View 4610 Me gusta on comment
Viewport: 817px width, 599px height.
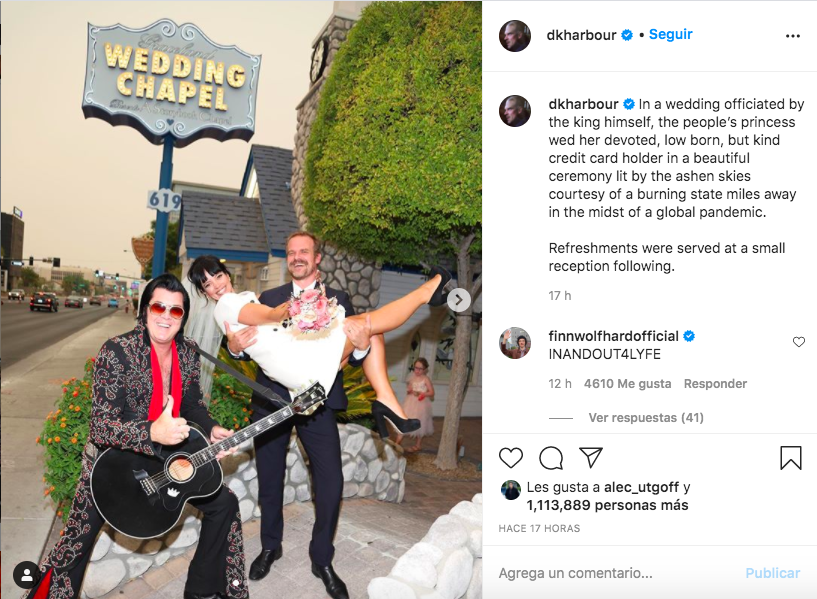click(627, 384)
